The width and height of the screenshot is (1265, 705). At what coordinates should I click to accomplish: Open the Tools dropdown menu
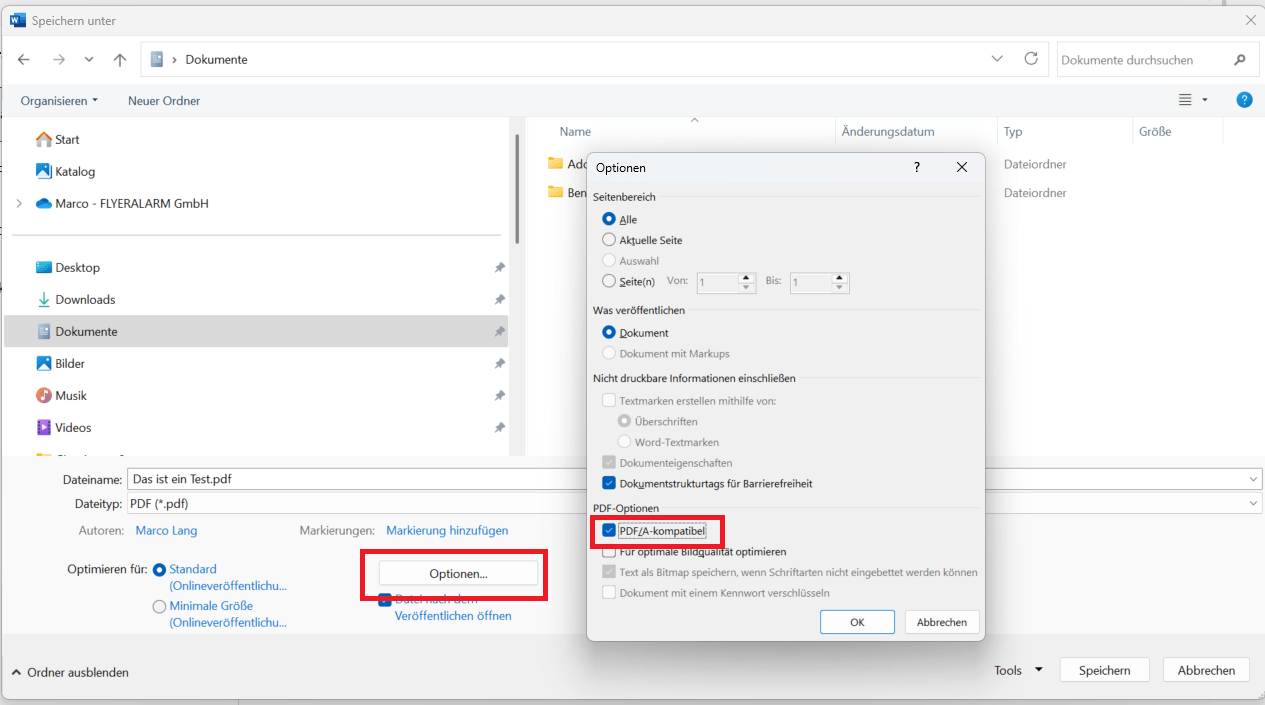[x=1018, y=670]
